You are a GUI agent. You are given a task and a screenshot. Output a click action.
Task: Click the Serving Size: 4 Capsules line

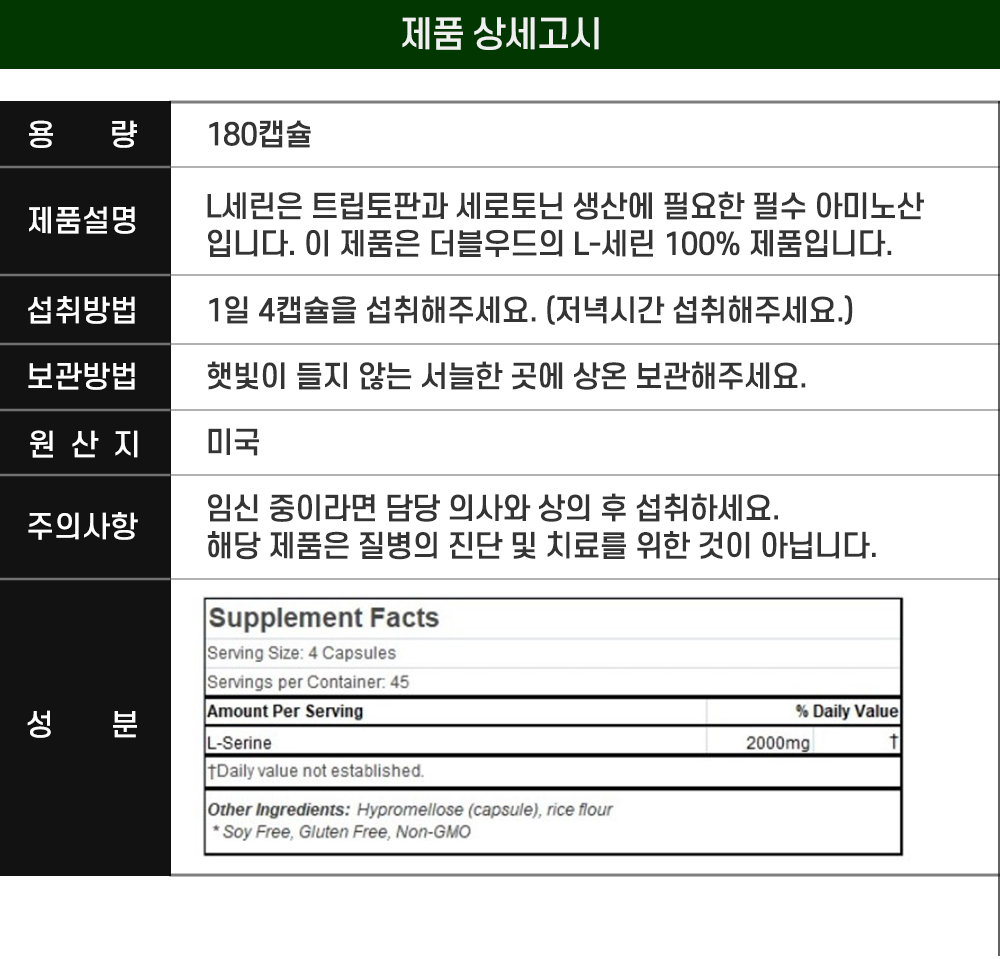click(x=301, y=653)
